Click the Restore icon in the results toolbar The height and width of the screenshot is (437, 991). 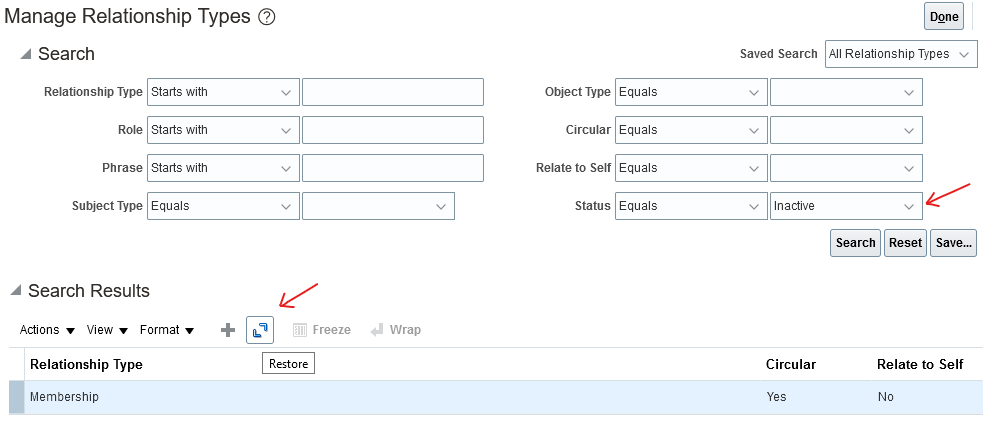tap(260, 330)
